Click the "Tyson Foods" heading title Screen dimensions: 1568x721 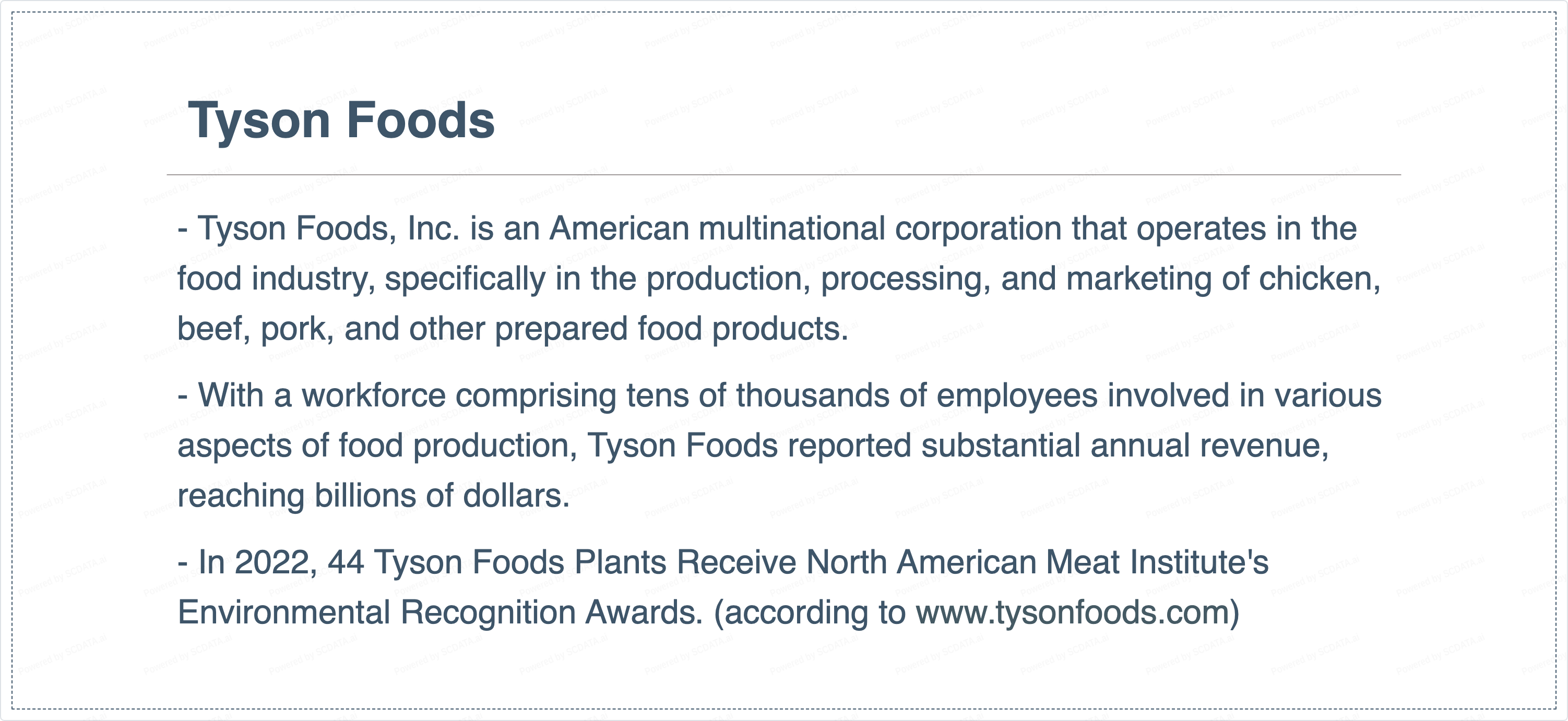[341, 120]
